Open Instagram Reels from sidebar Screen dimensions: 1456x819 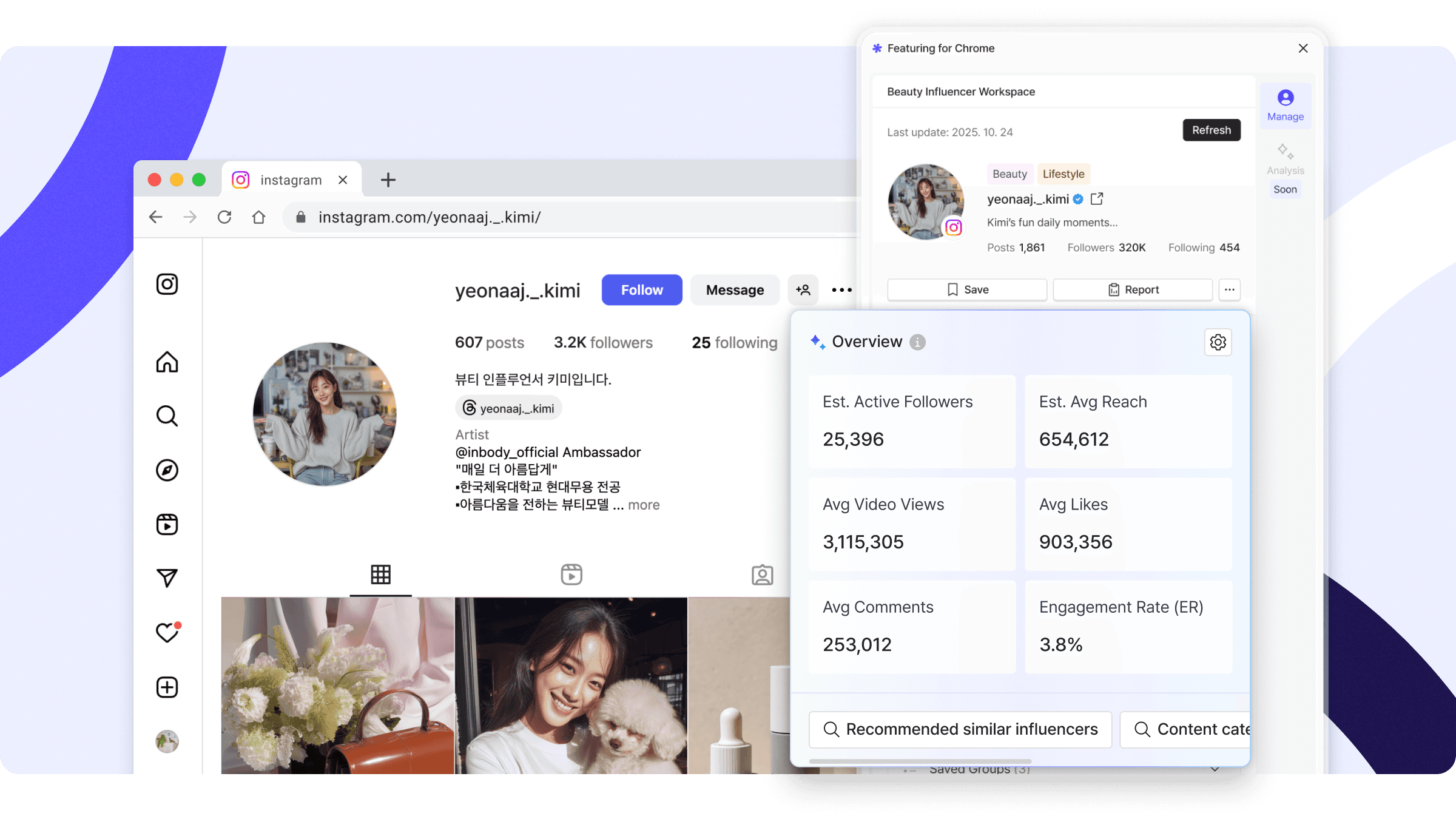click(x=167, y=524)
